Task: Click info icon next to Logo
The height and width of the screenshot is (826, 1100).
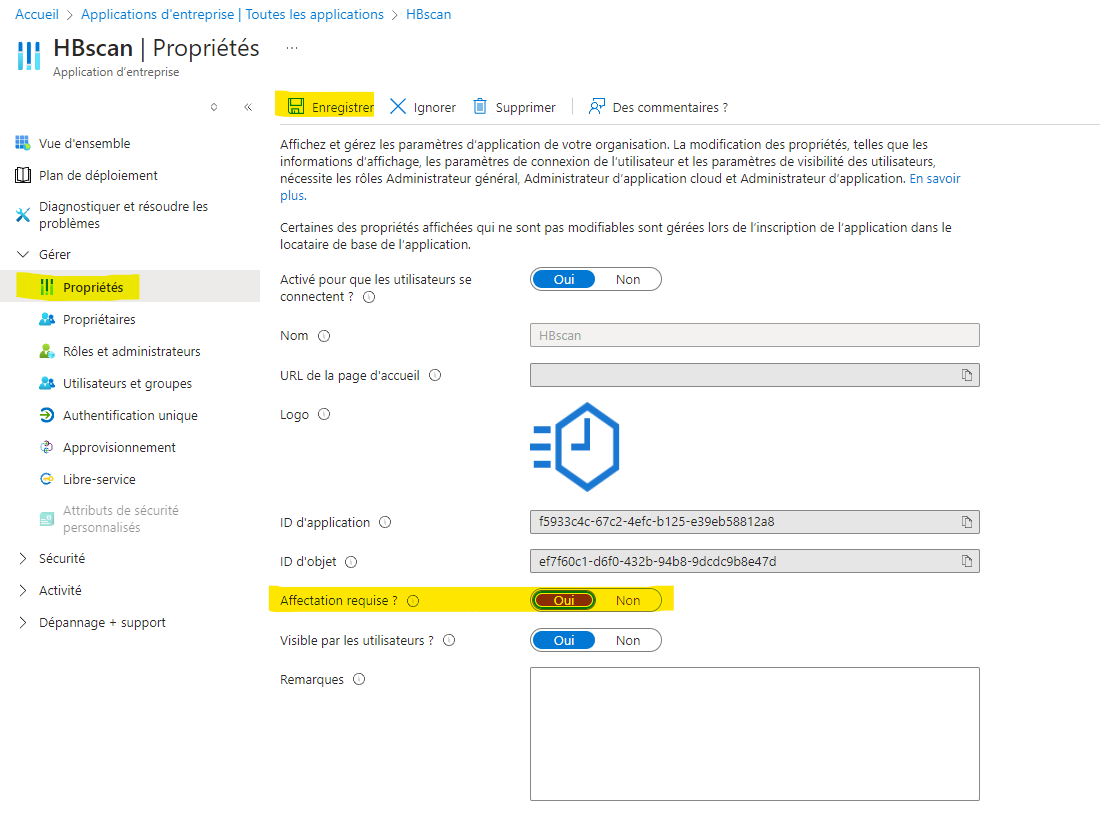Action: pos(323,414)
